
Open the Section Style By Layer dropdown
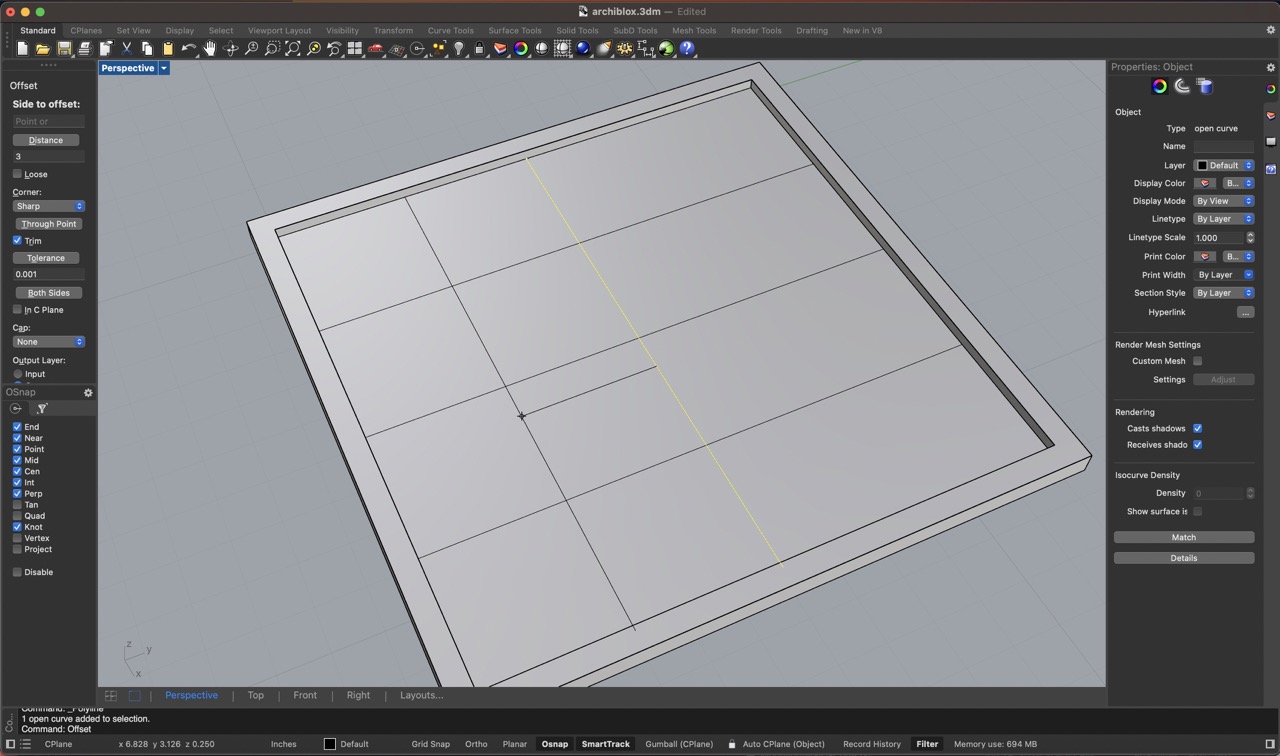(x=1224, y=293)
